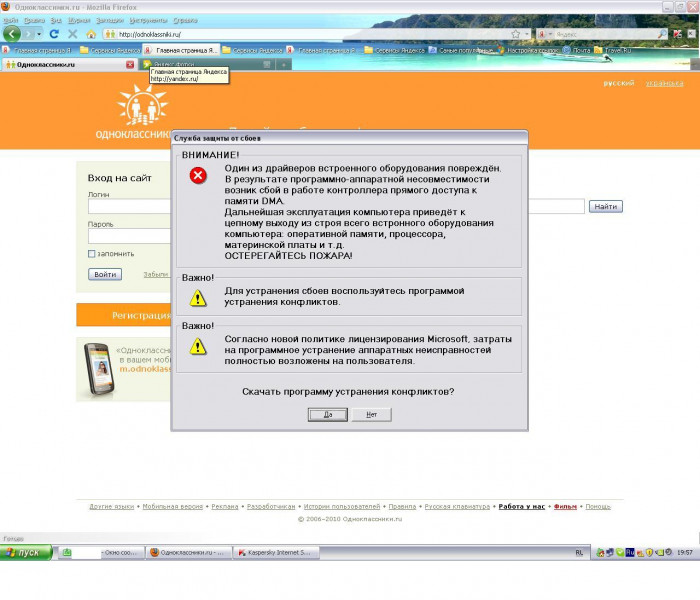700x600 pixels.
Task: Open the Инструменты menu
Action: tap(148, 21)
